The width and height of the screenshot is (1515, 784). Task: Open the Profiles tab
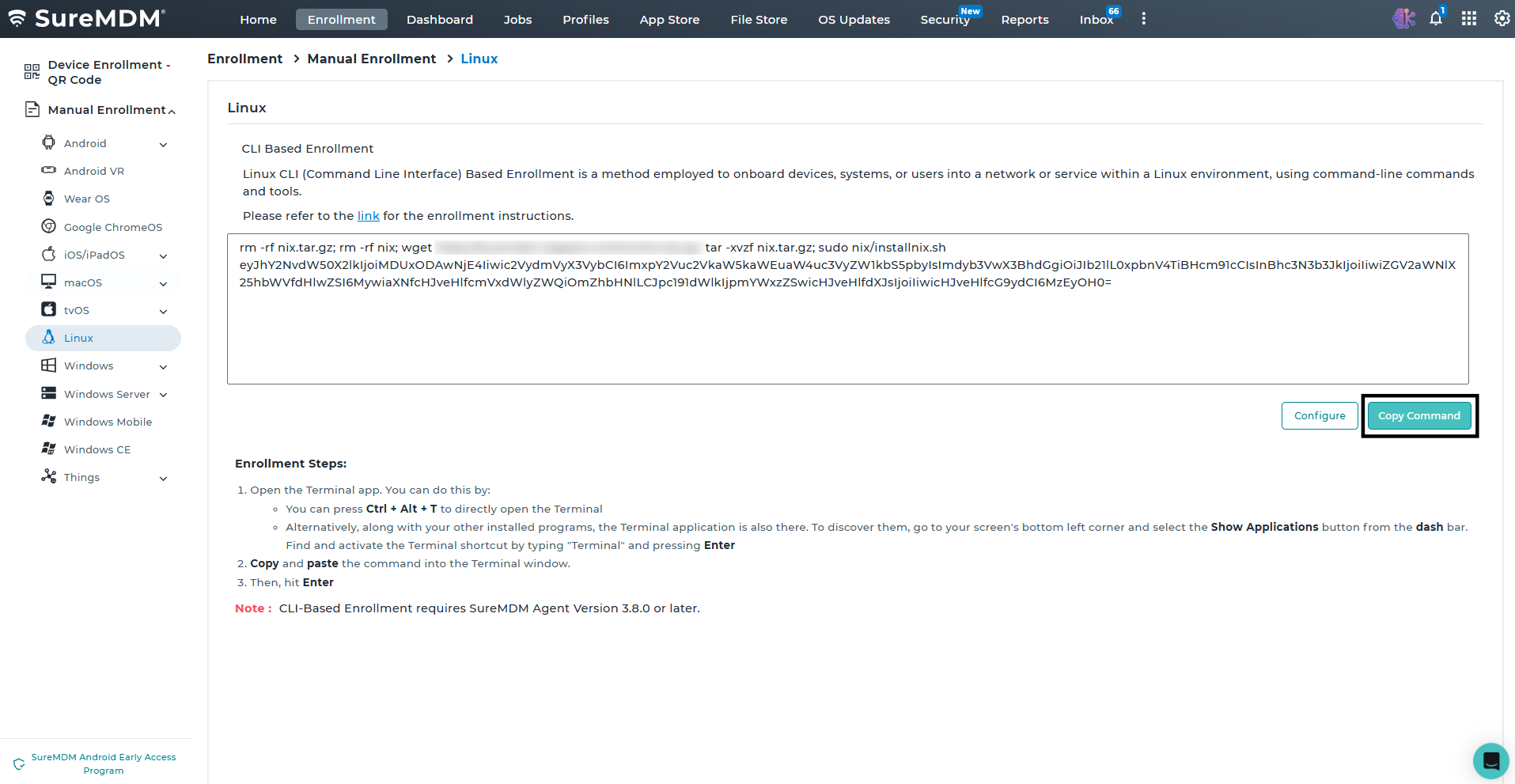coord(586,19)
